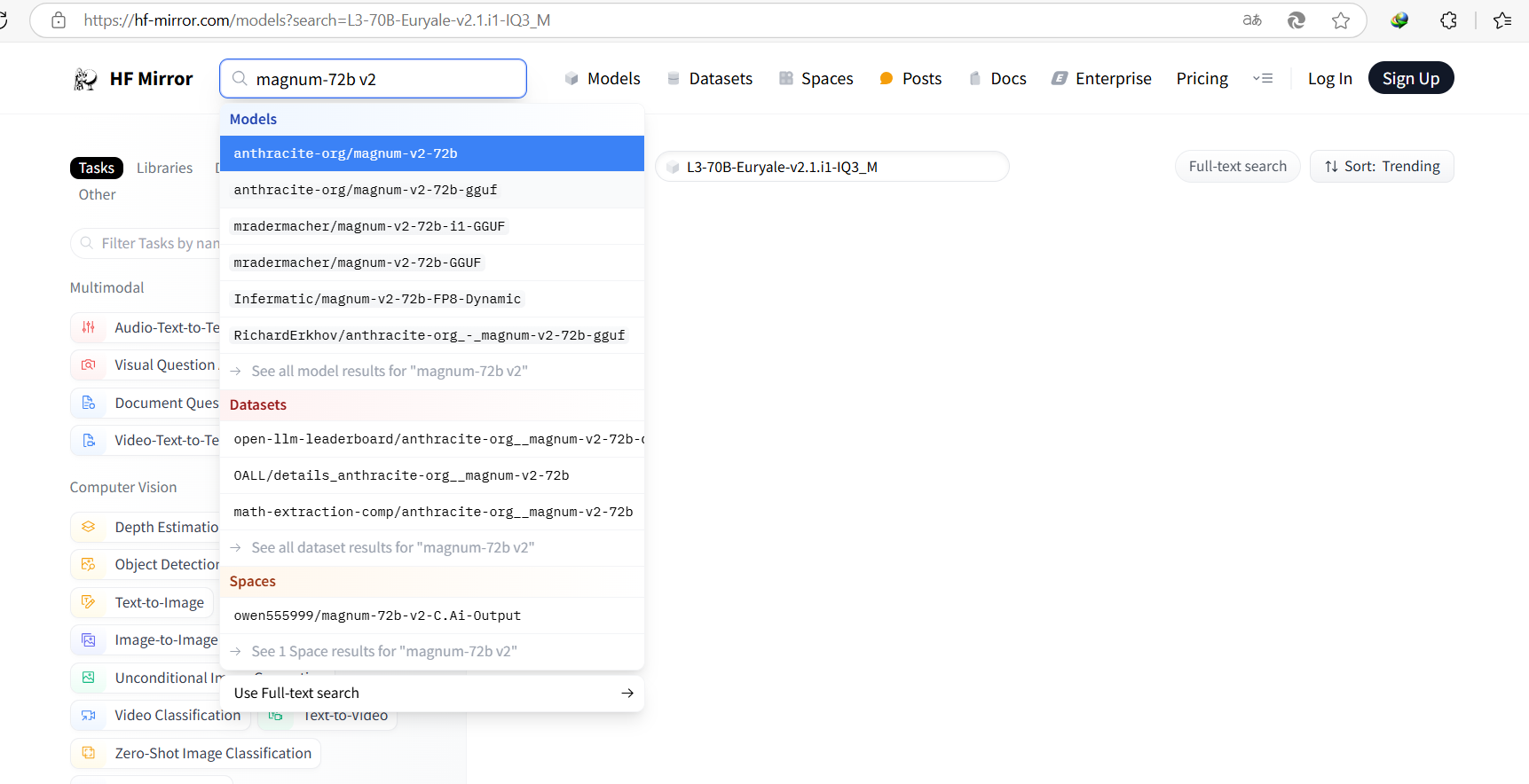Select suggestion Infermatic/magnum-v2-72b-FP8-Dynamic
The height and width of the screenshot is (784, 1529).
pyautogui.click(x=432, y=299)
